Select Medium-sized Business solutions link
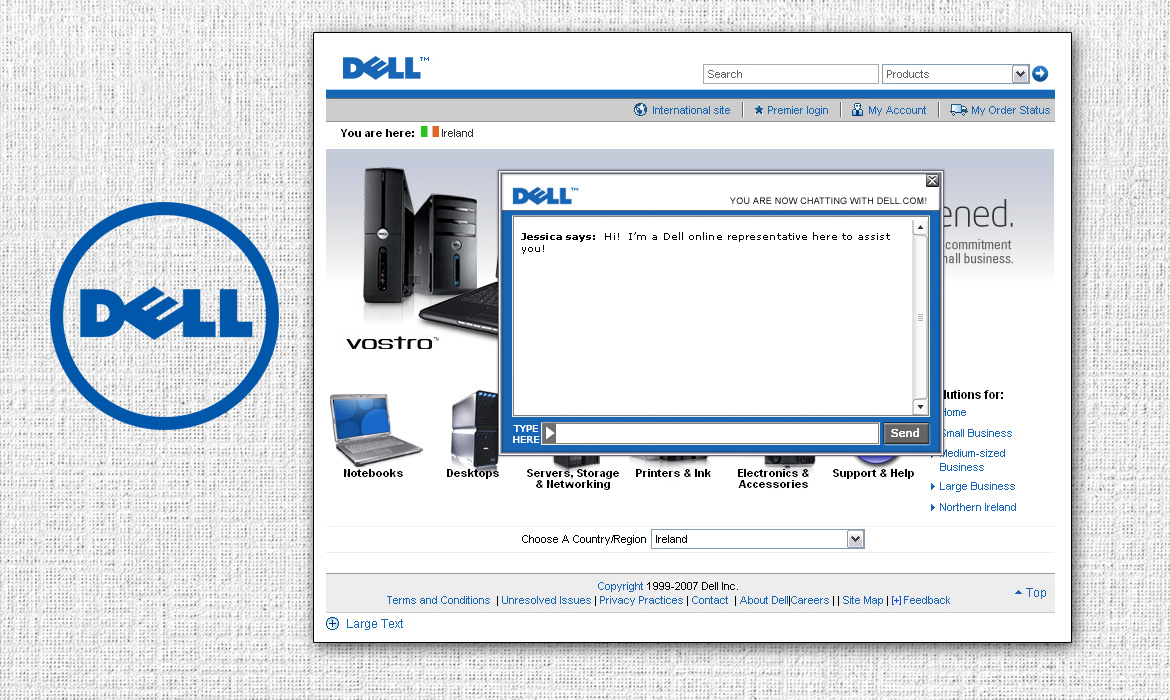The width and height of the screenshot is (1170, 700). coord(972,460)
